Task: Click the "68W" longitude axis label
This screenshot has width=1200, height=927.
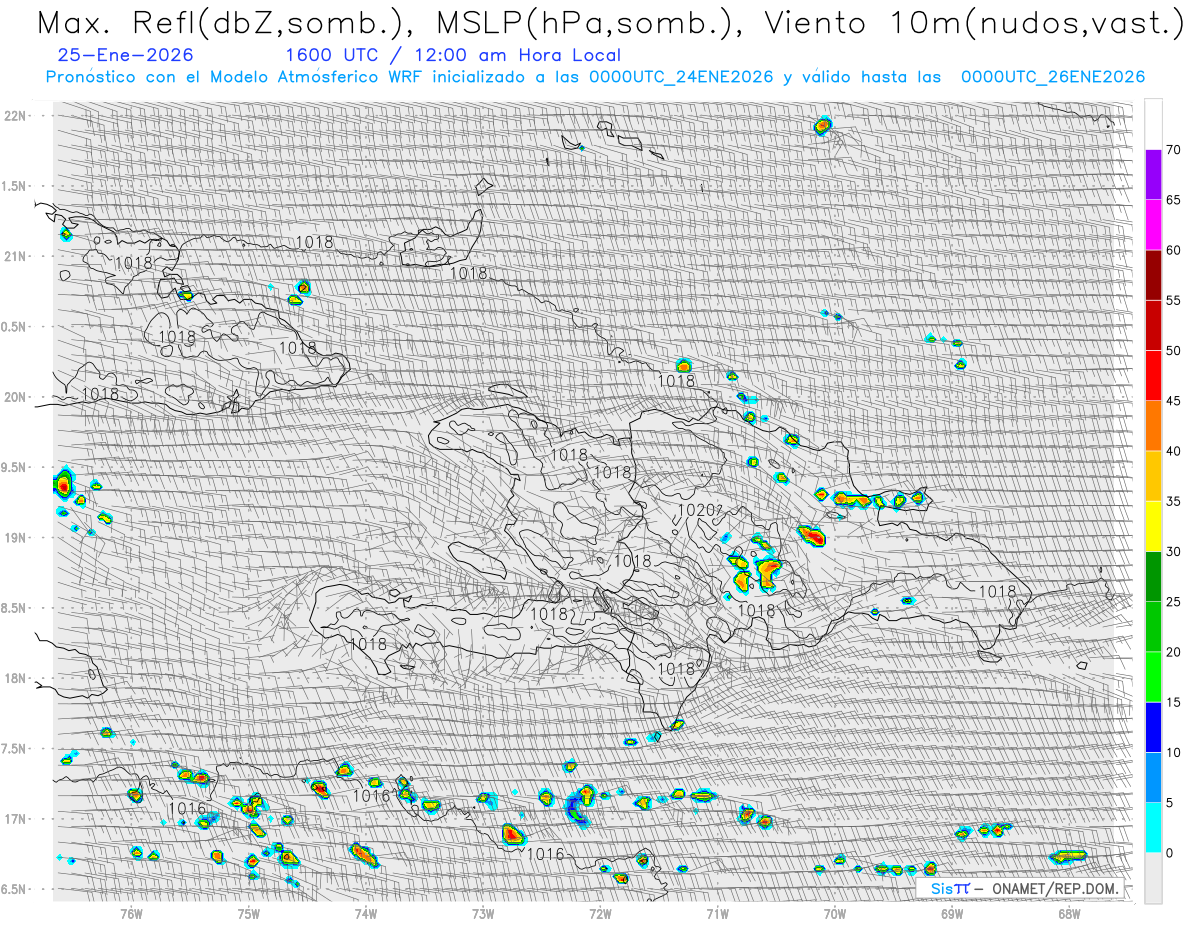Action: coord(1068,913)
